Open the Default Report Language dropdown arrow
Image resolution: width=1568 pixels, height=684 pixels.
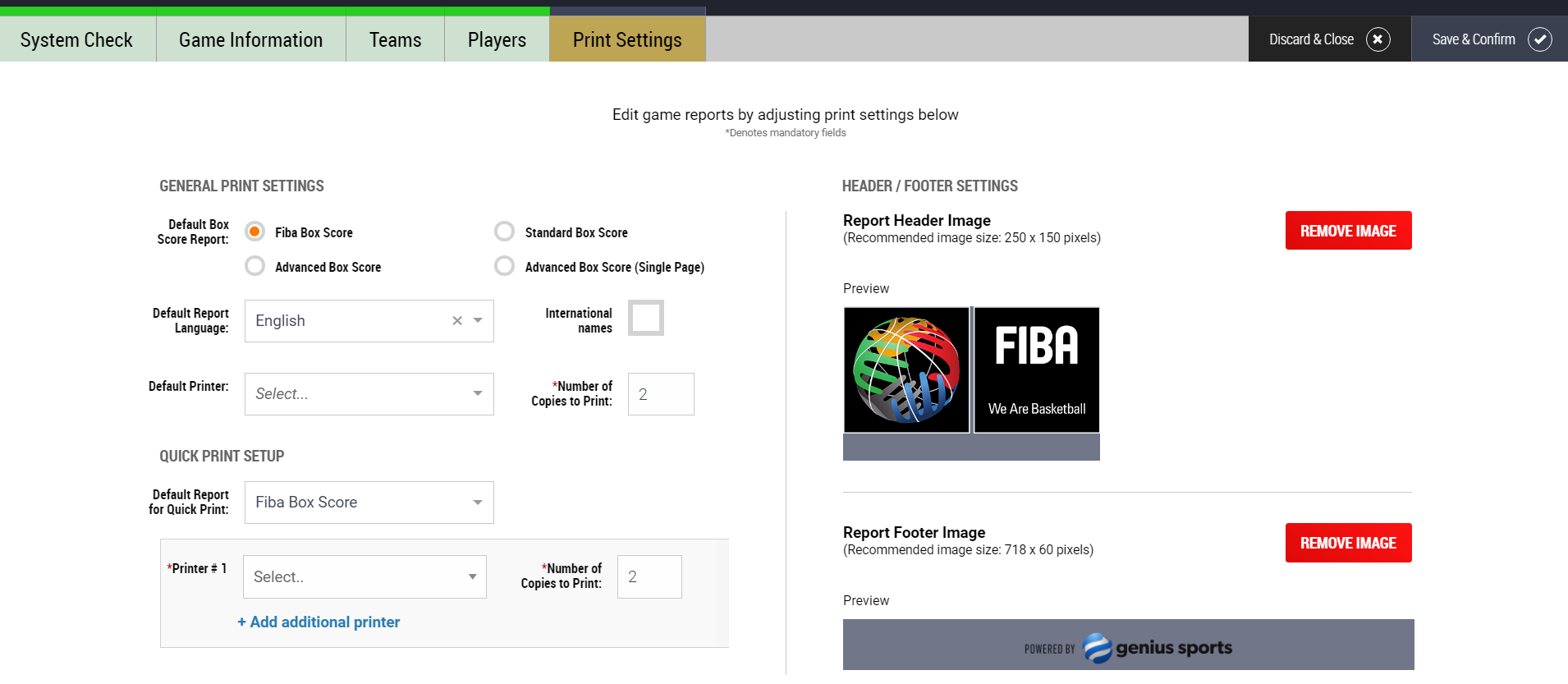coord(478,321)
